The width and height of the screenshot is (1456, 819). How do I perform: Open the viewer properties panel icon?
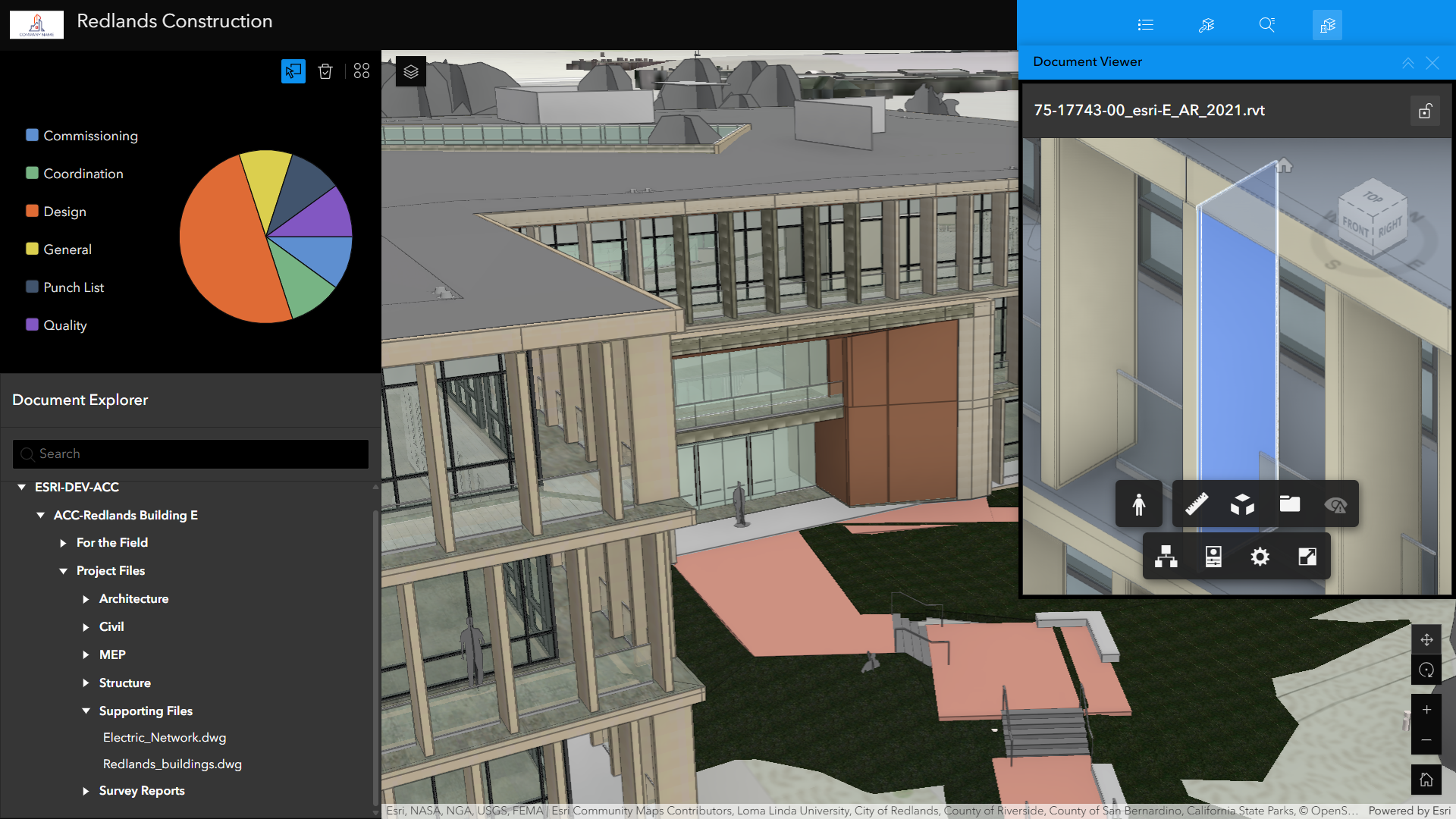point(1213,557)
